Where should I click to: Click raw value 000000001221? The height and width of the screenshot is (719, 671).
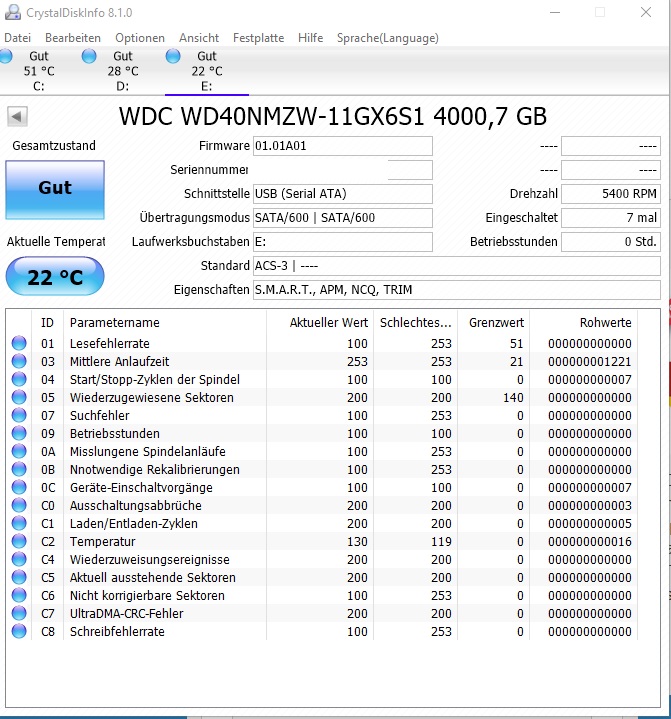pos(589,361)
